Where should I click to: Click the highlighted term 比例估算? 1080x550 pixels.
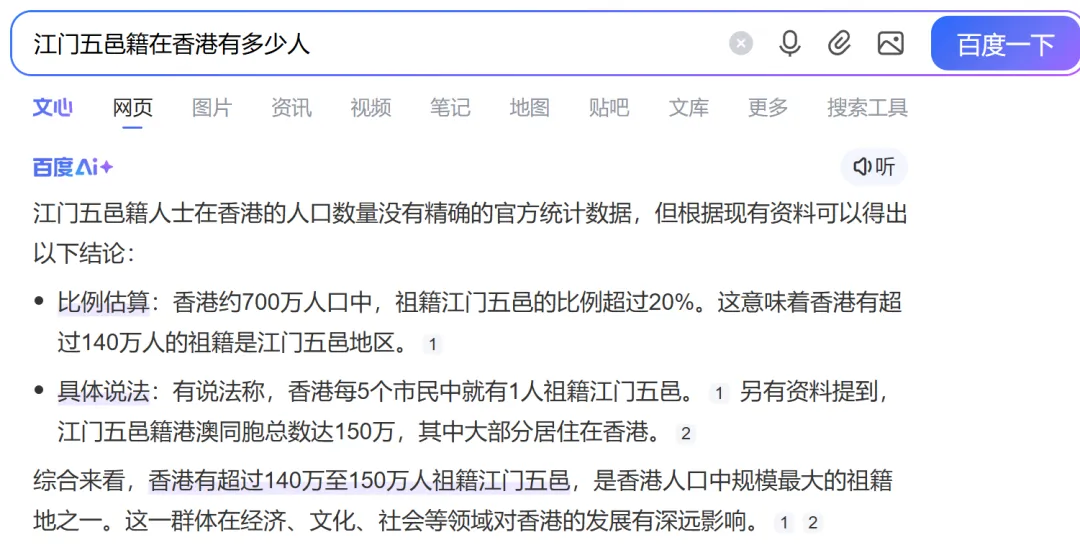[x=103, y=302]
